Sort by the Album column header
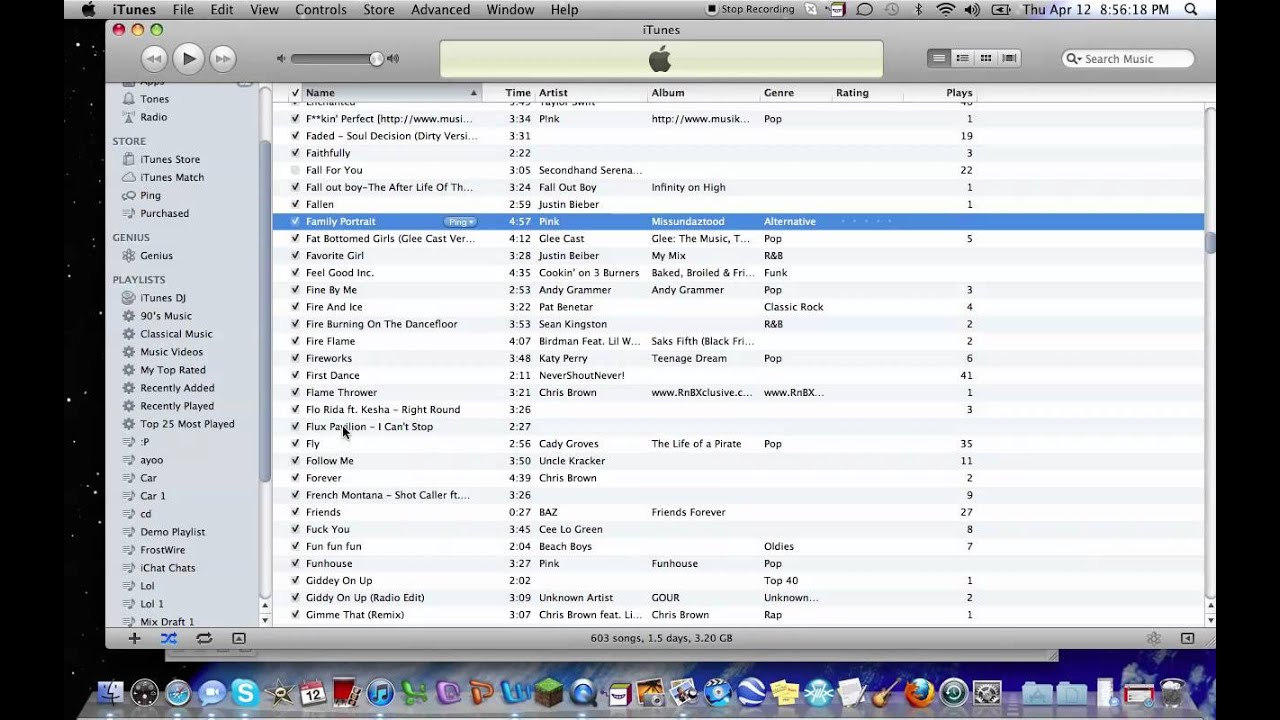The width and height of the screenshot is (1280, 720). (x=703, y=93)
